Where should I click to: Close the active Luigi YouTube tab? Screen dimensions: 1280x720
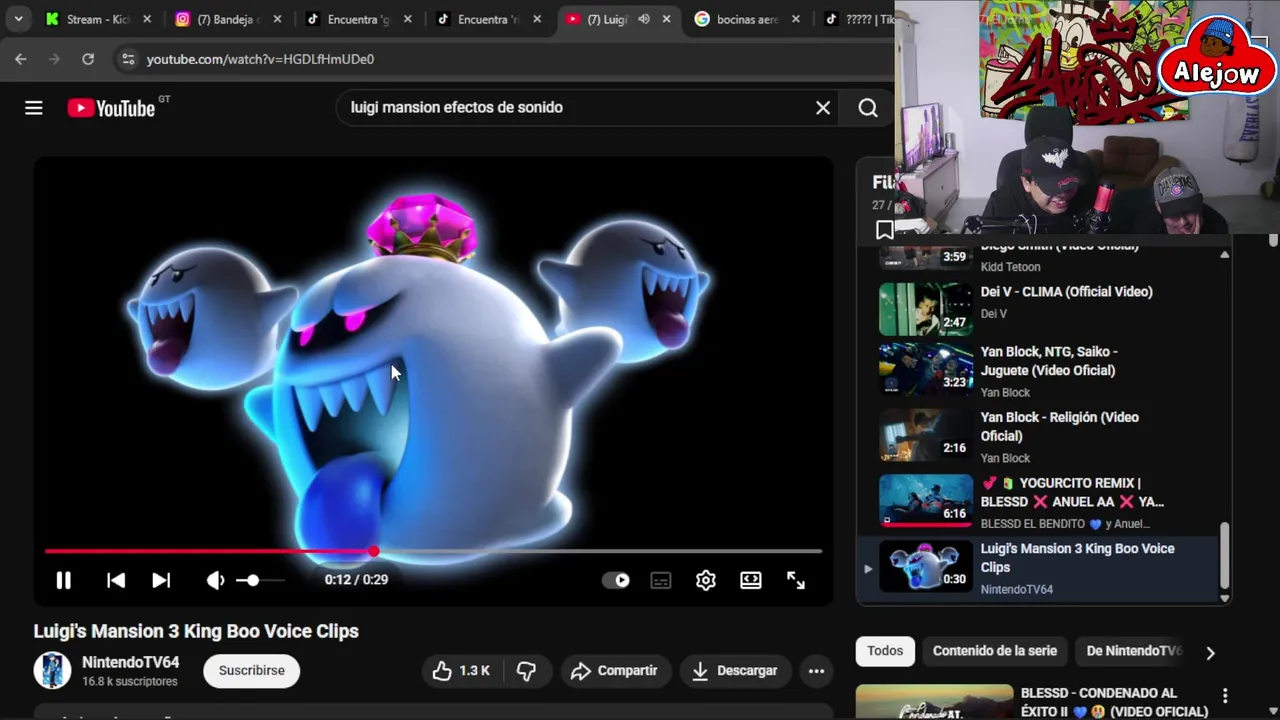pyautogui.click(x=666, y=19)
